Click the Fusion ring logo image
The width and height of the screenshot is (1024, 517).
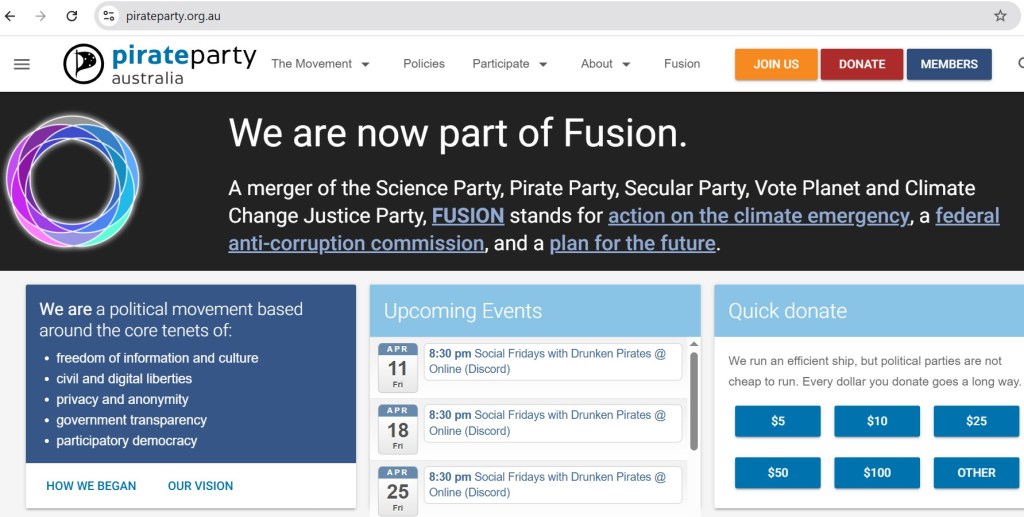[x=73, y=181]
